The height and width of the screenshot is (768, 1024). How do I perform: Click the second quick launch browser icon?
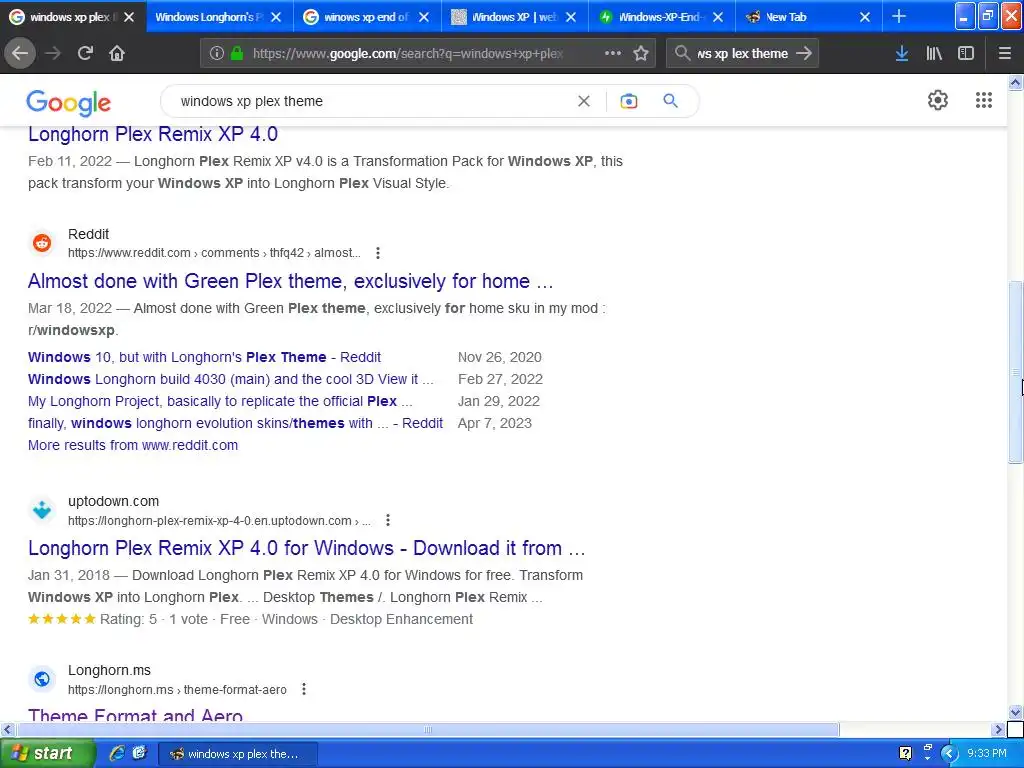(x=139, y=753)
